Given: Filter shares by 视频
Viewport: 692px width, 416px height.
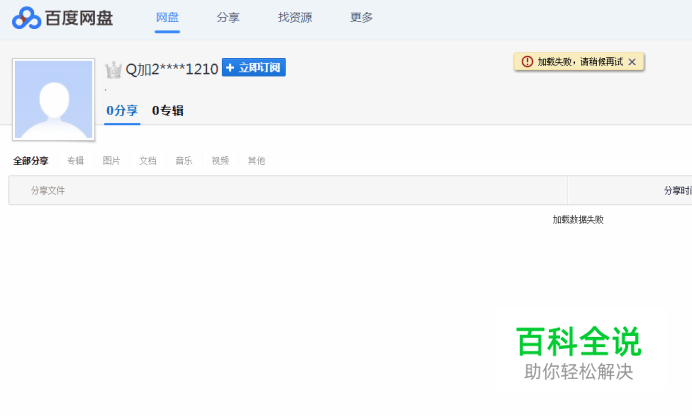Looking at the screenshot, I should pyautogui.click(x=220, y=161).
